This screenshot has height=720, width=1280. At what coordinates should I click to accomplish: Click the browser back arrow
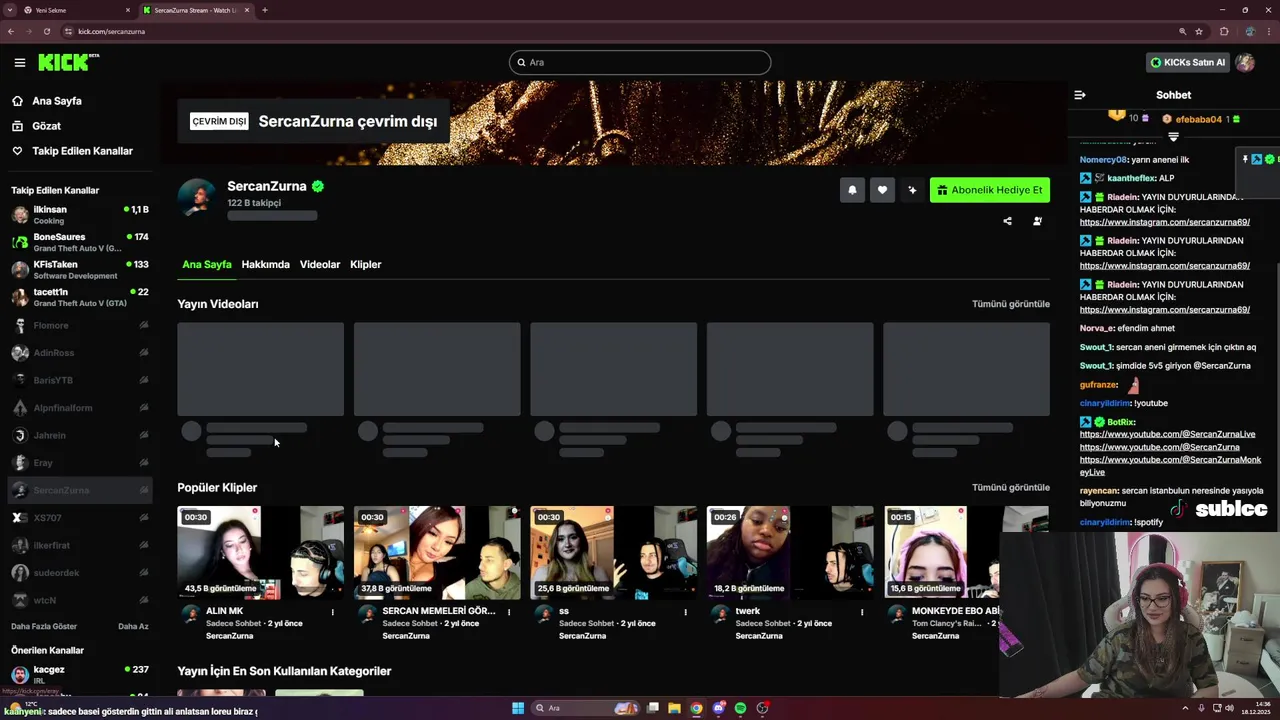11,31
